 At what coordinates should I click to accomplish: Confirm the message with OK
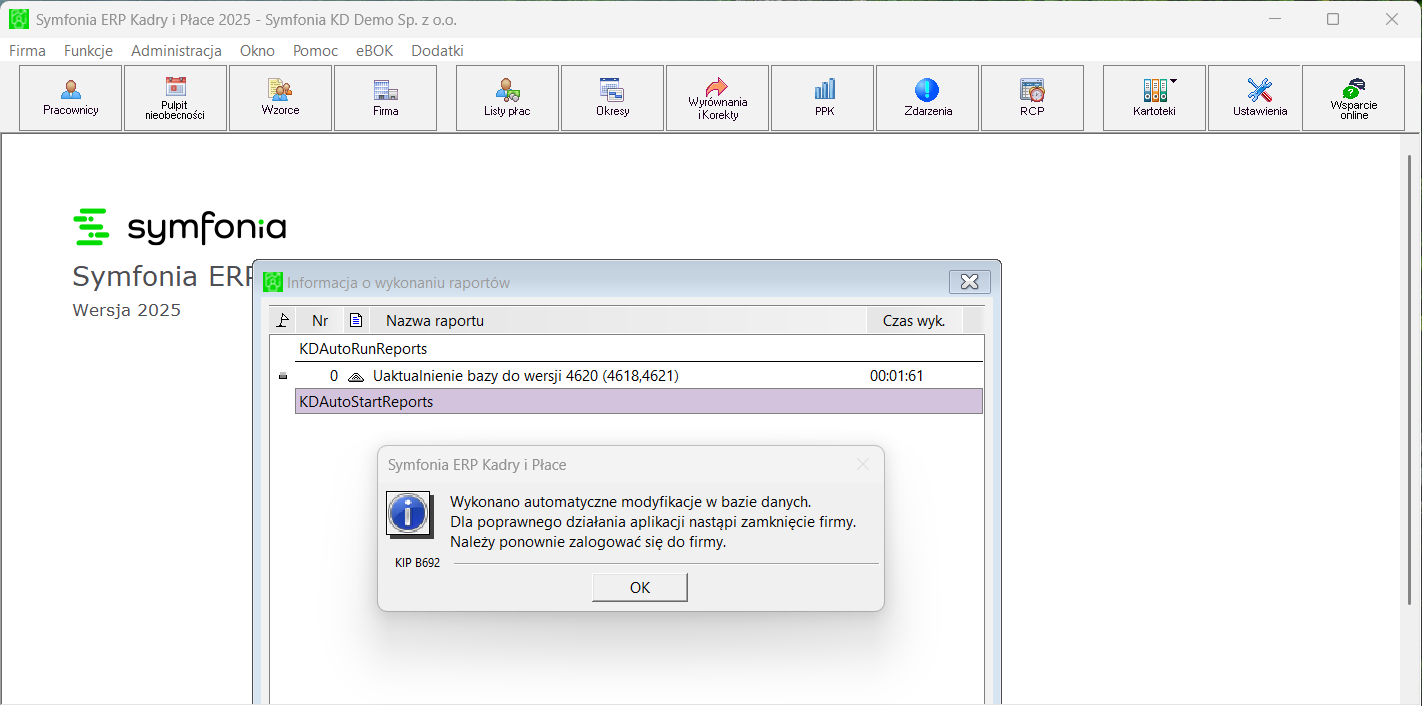640,588
